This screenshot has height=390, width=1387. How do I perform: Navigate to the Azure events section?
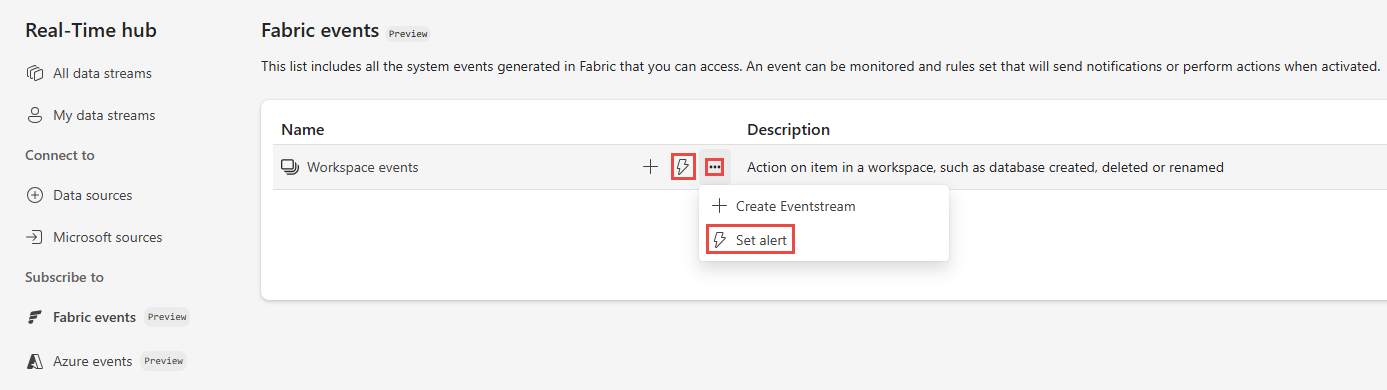pyautogui.click(x=92, y=361)
